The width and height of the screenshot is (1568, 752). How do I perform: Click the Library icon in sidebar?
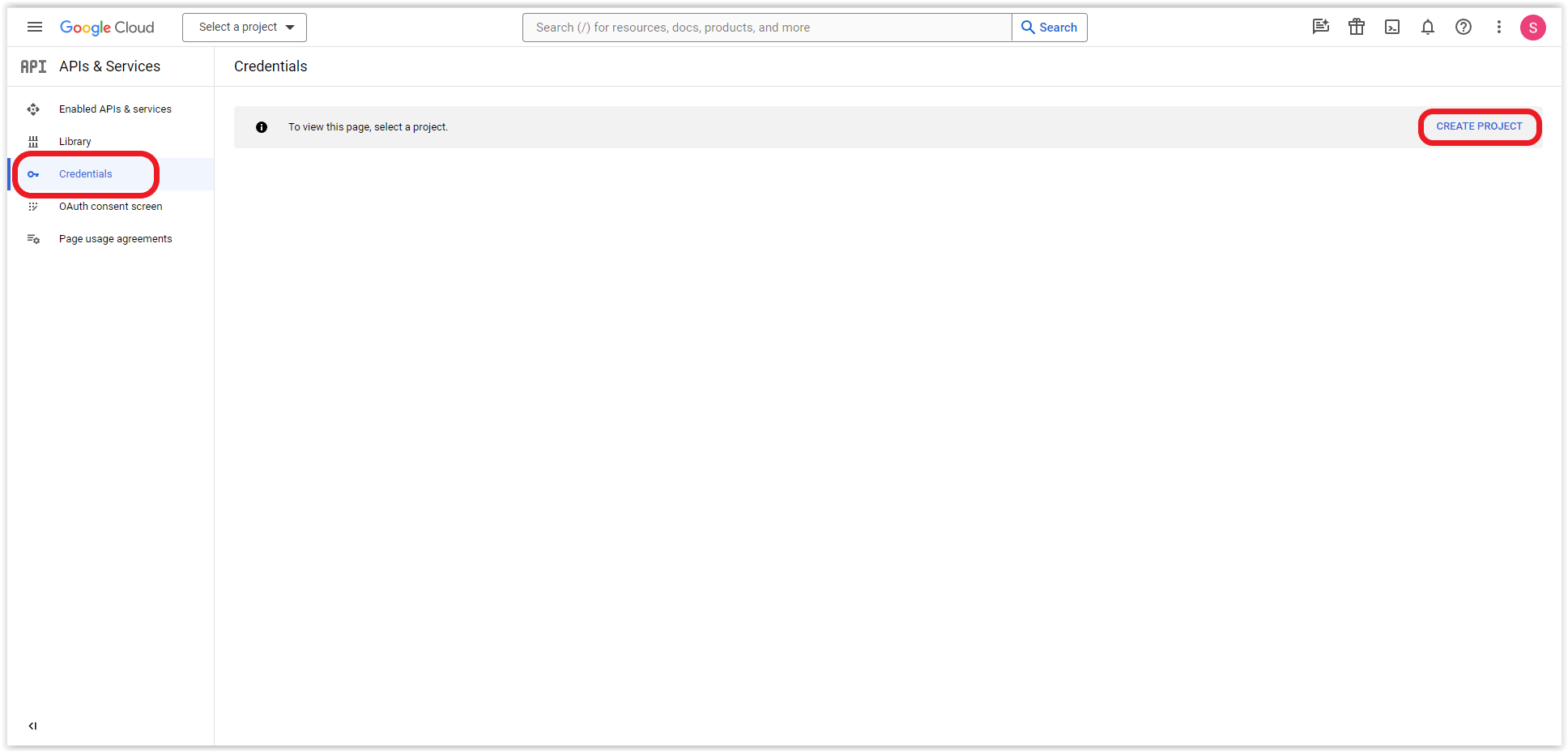(33, 141)
